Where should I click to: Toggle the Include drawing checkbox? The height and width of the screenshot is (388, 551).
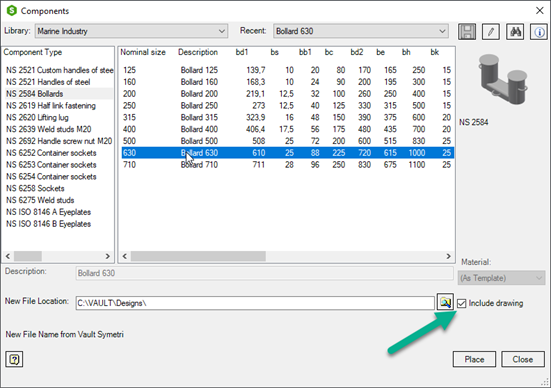(461, 303)
